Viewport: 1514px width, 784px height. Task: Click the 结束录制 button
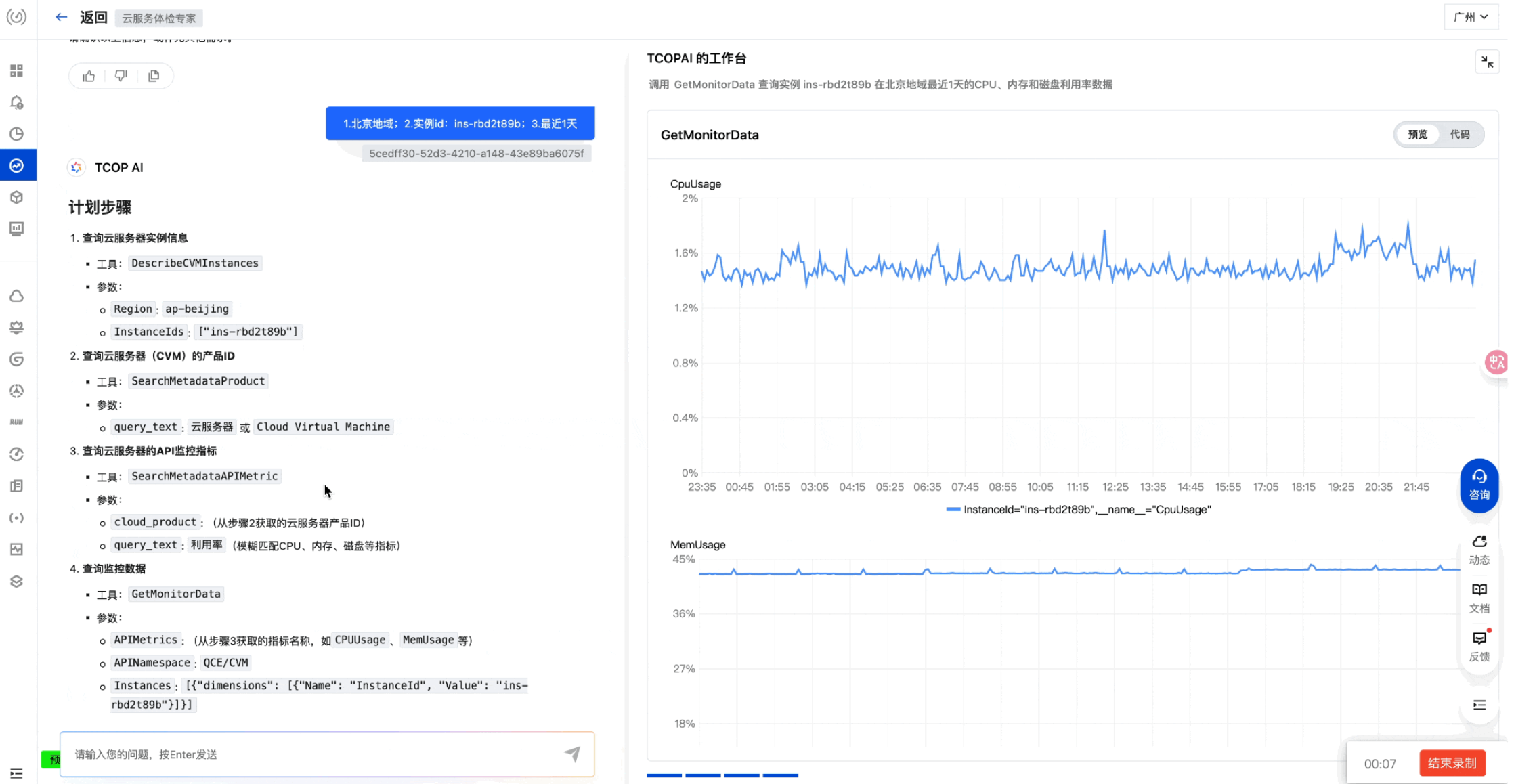[1452, 763]
